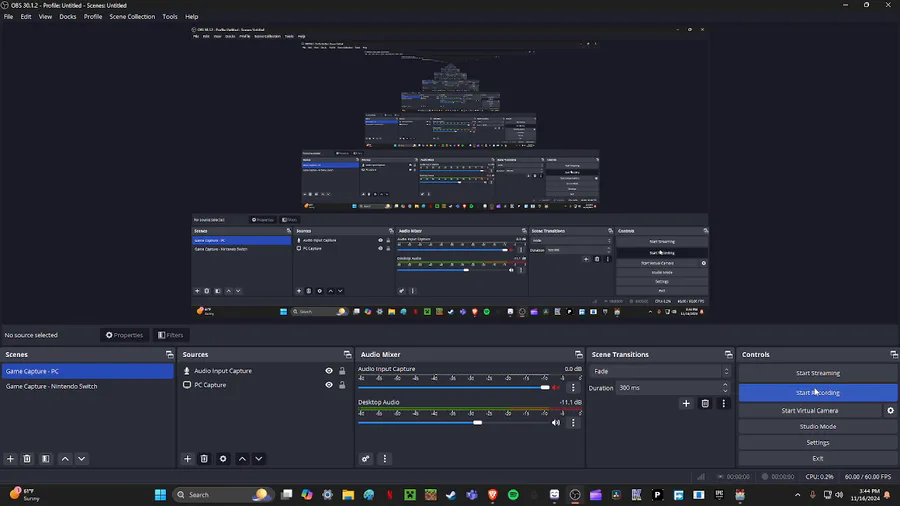Screen dimensions: 900x506
Task: Select Game Capture - Nintendo Switch scene
Action: [x=87, y=387]
